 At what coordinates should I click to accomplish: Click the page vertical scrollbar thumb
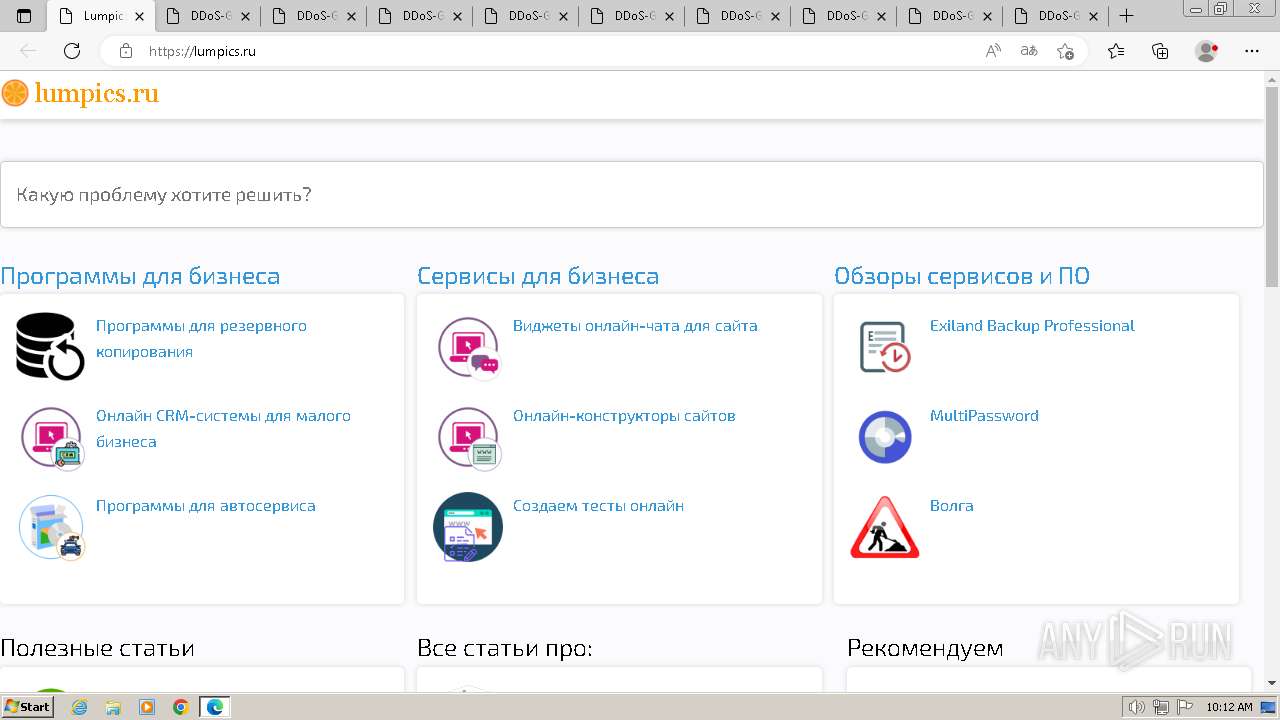tap(1272, 186)
